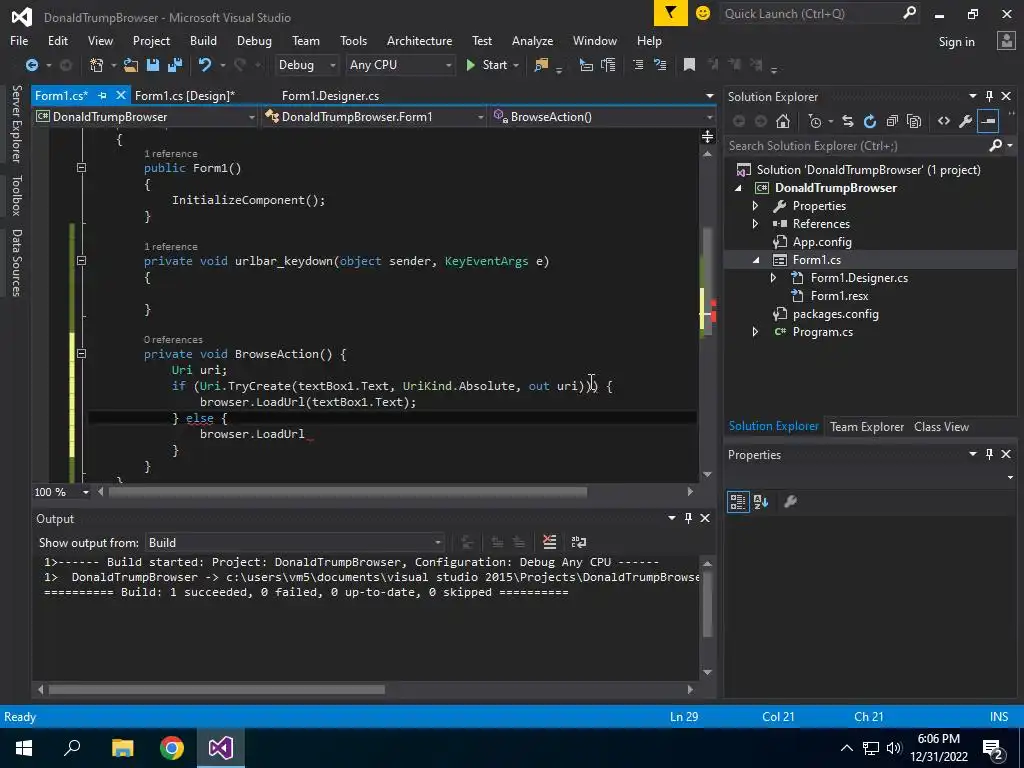Toggle Word Wrap in the Output panel
The height and width of the screenshot is (768, 1024).
[x=579, y=542]
